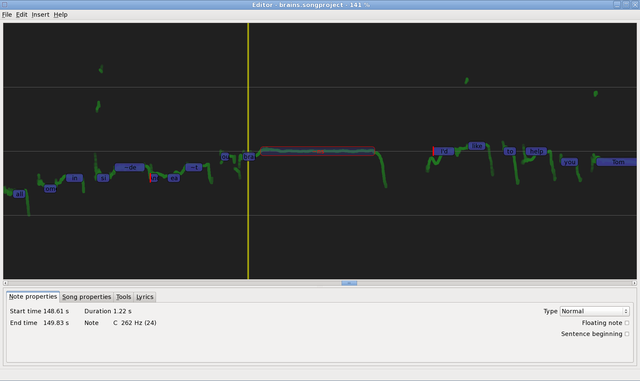This screenshot has width=640, height=381.
Task: Select the "help" note block
Action: click(536, 151)
